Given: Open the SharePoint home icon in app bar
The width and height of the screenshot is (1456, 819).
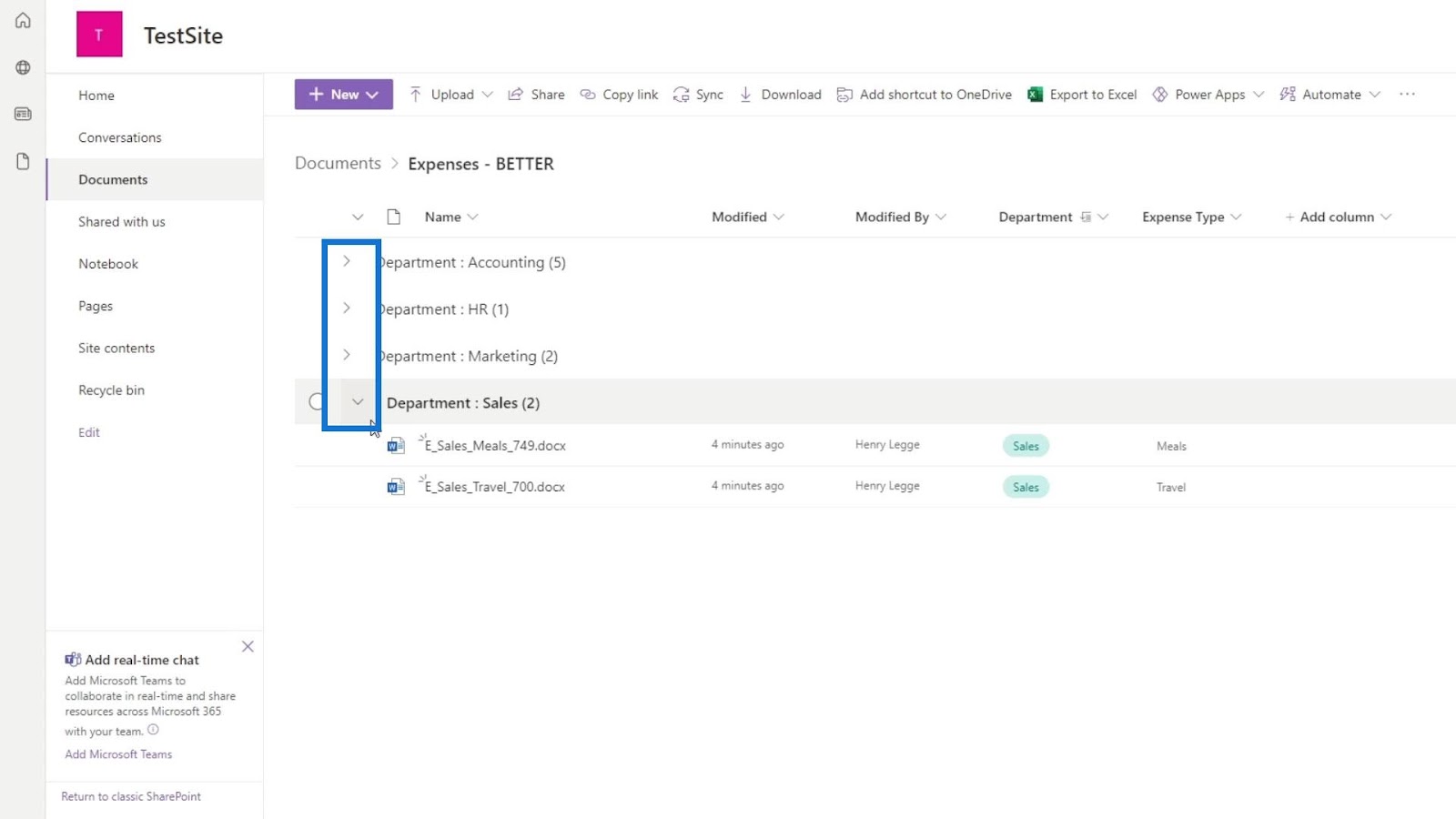Looking at the screenshot, I should pos(23,20).
